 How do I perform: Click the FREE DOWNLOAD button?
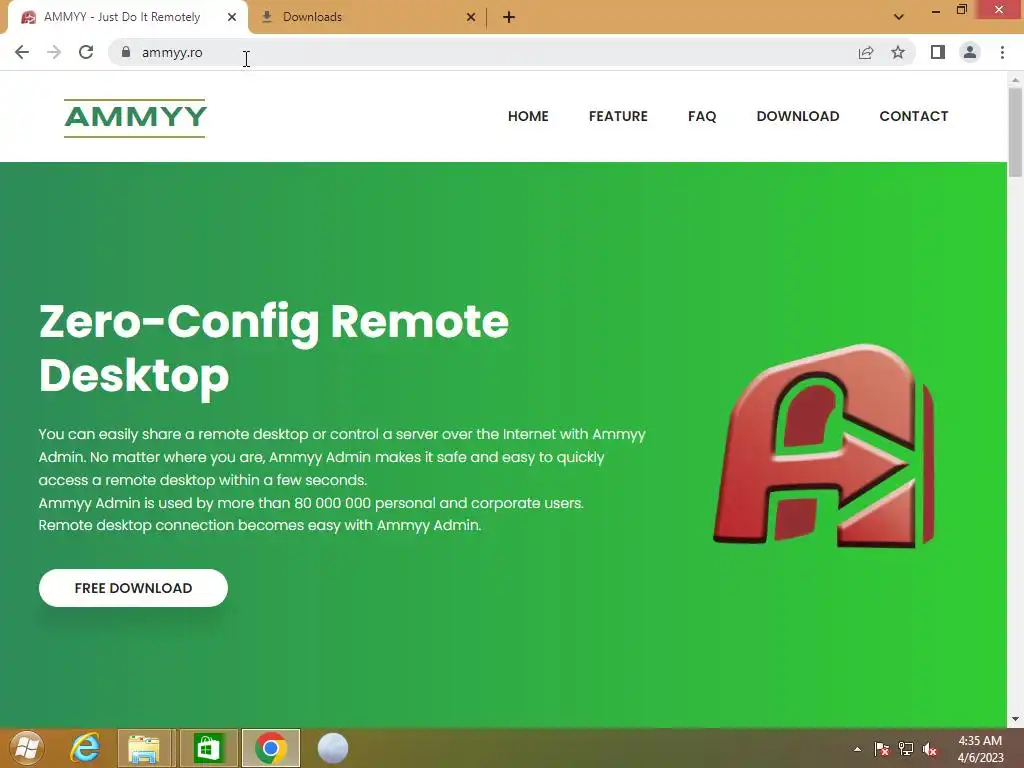coord(133,588)
